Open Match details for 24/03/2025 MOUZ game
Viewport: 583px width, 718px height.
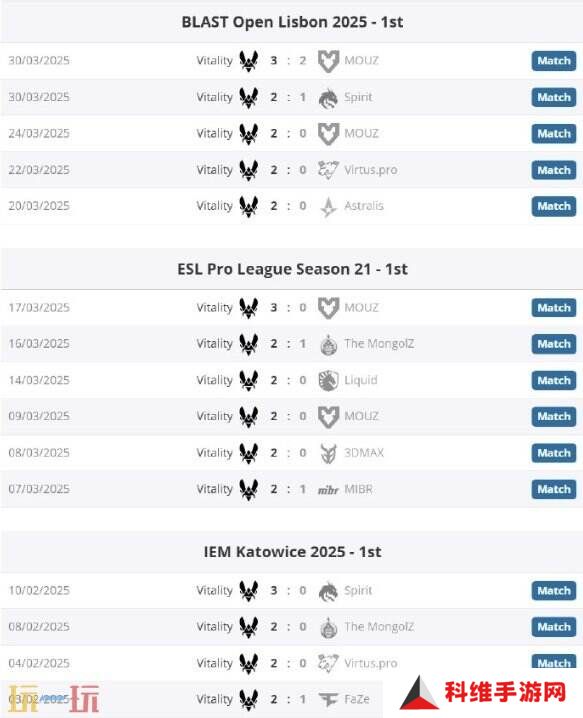[554, 134]
